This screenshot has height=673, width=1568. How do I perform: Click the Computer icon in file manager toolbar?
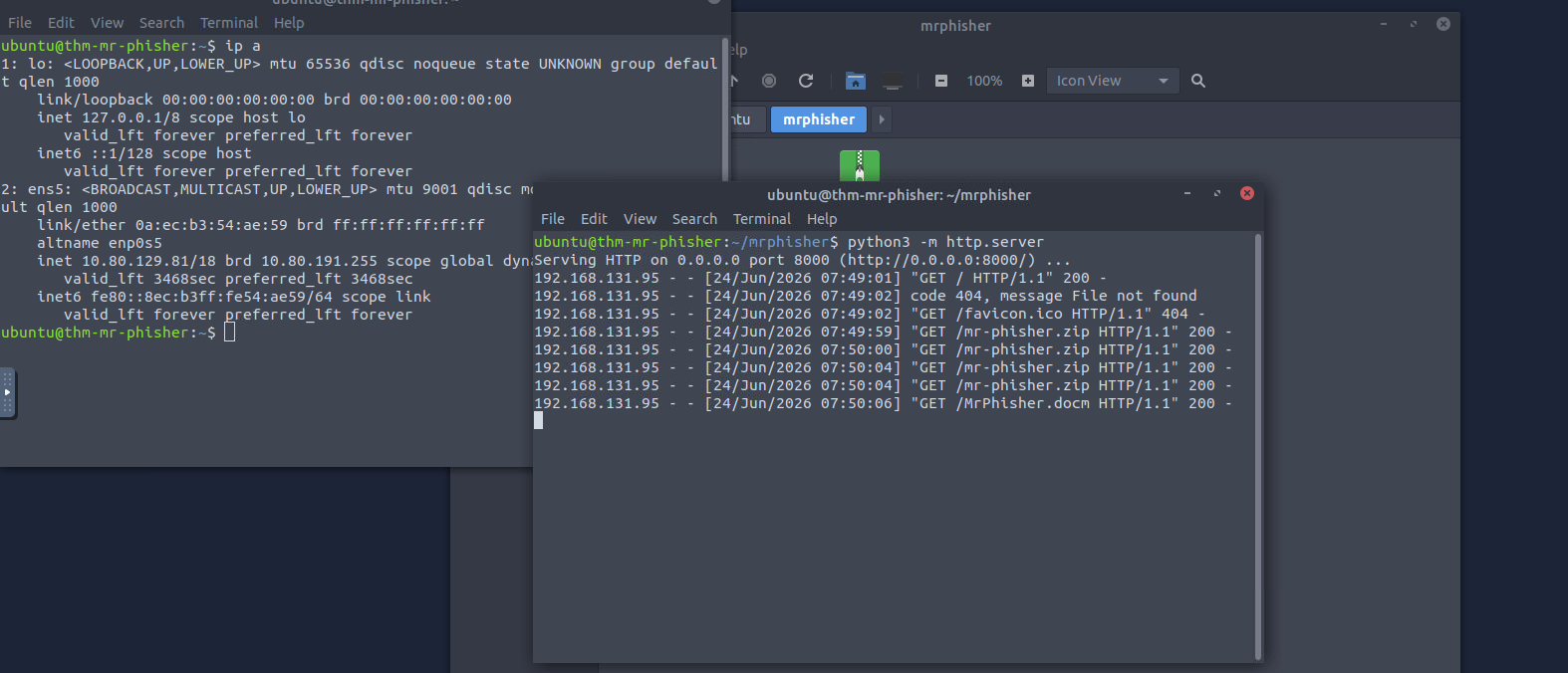893,81
